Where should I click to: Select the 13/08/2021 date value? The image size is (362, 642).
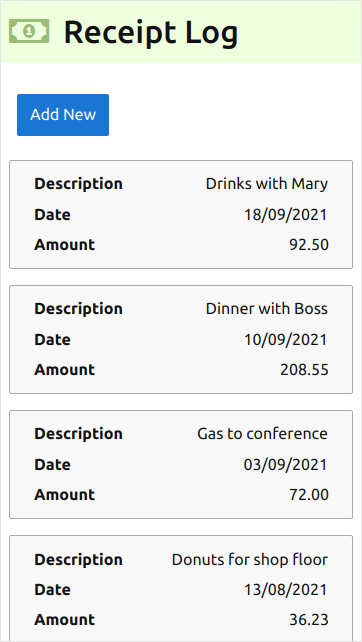(x=285, y=590)
